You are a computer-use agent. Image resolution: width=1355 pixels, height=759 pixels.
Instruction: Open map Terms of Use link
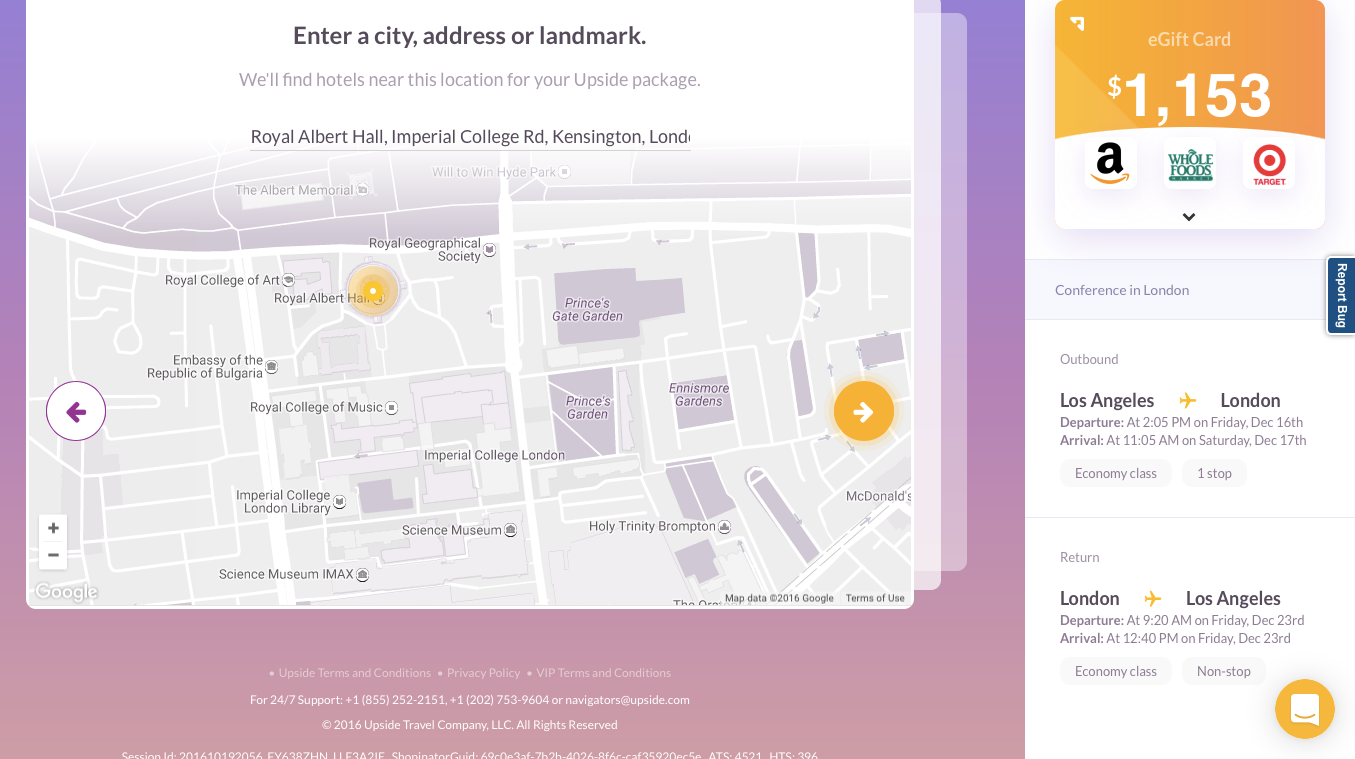[x=875, y=598]
